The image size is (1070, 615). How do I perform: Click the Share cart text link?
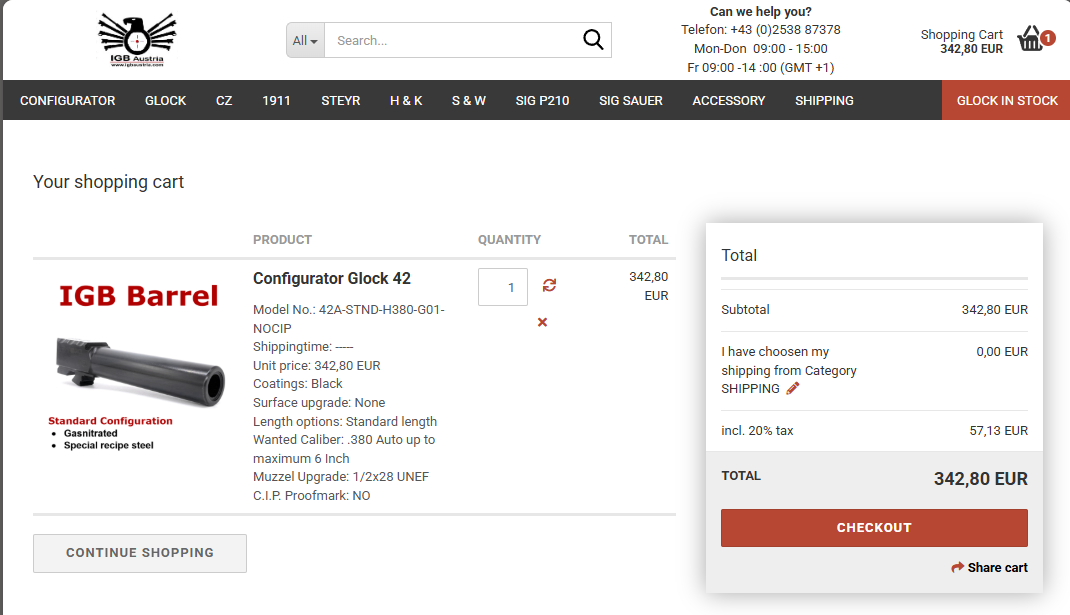coord(998,567)
